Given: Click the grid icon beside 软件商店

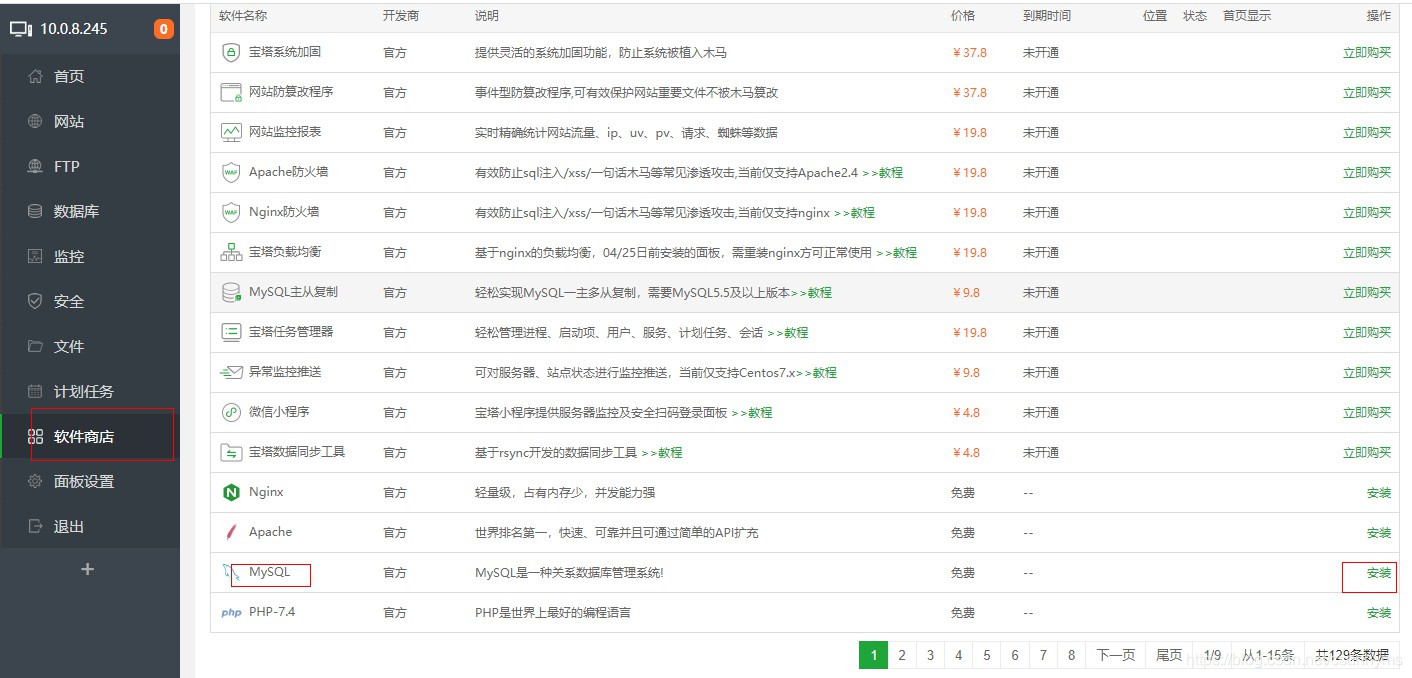Looking at the screenshot, I should point(36,436).
